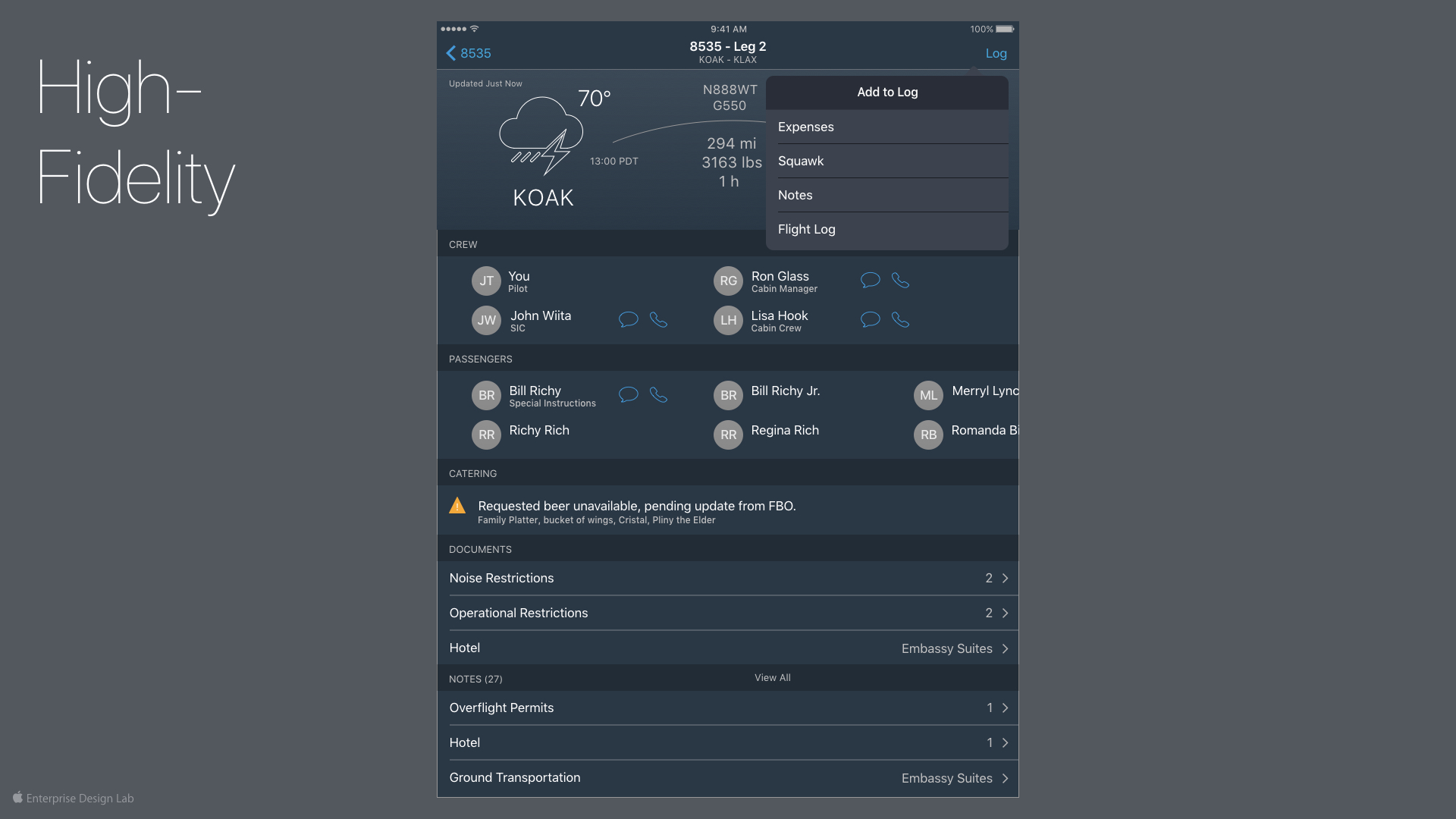Viewport: 1456px width, 819px height.
Task: Tap the Log button in the header
Action: click(996, 53)
